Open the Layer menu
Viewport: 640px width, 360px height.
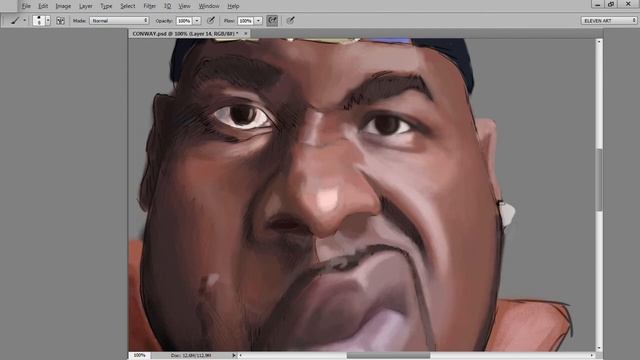(86, 6)
